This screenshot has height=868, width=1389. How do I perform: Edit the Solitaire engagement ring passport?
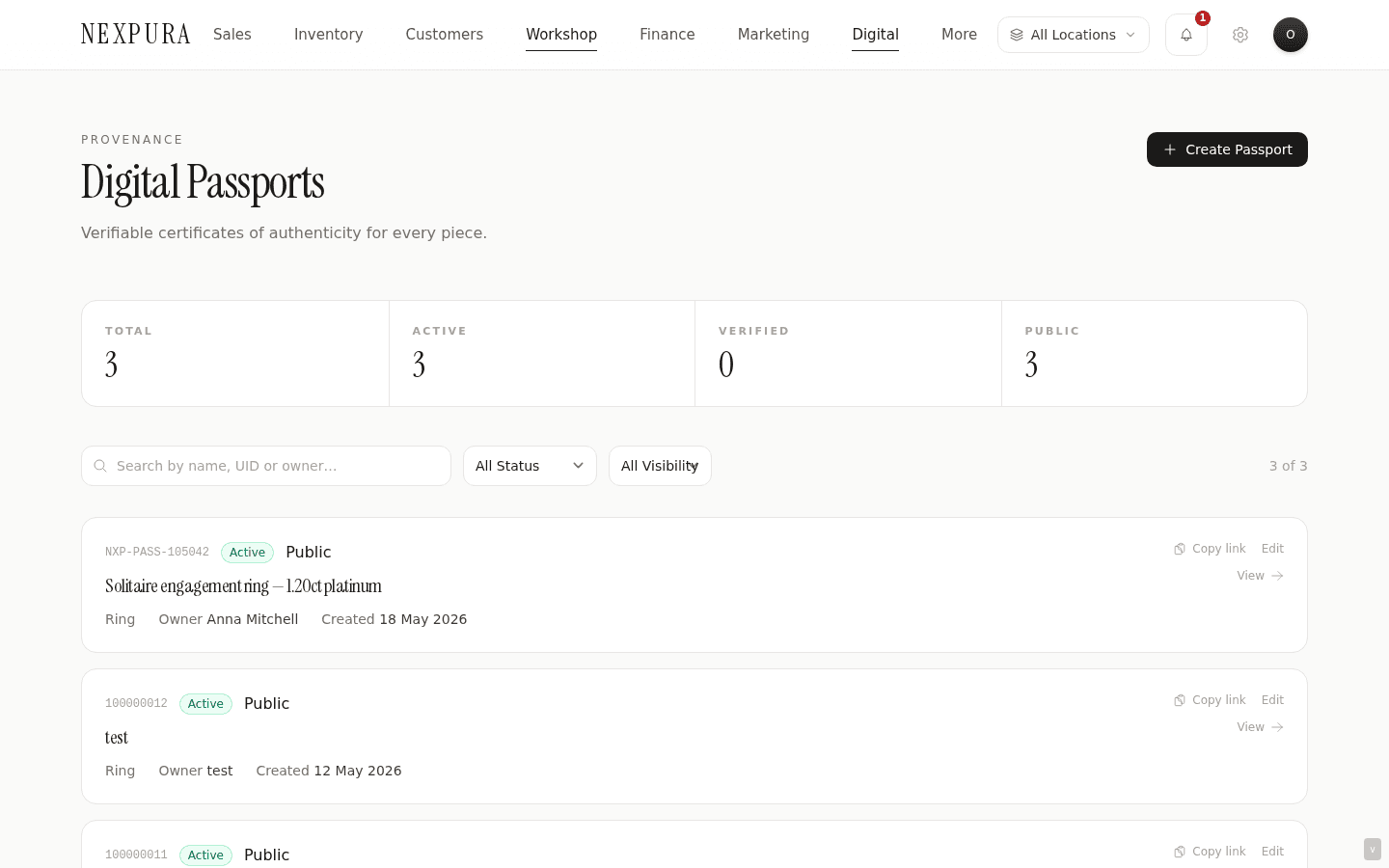1272,549
